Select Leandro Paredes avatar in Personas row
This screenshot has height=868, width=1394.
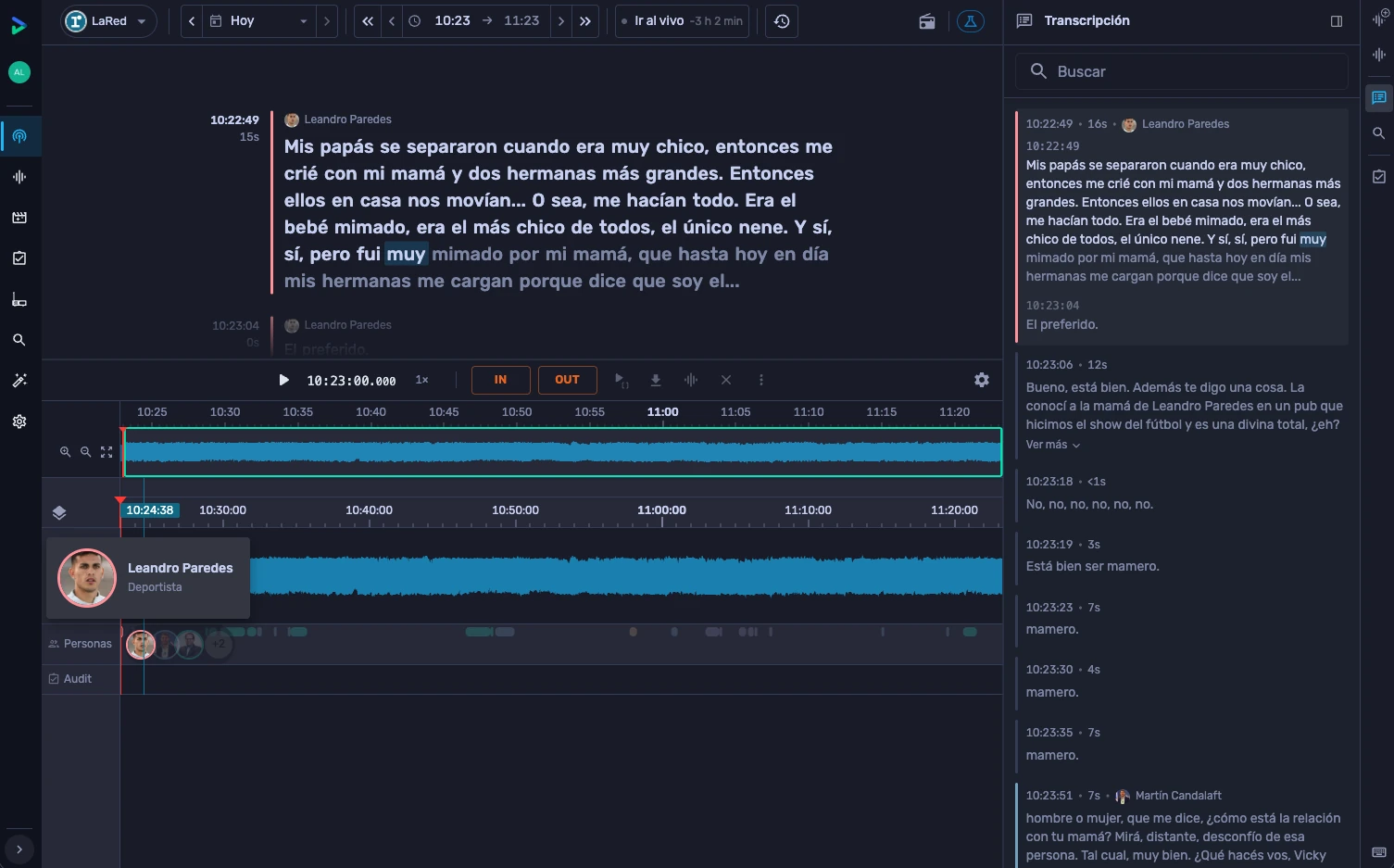click(141, 645)
